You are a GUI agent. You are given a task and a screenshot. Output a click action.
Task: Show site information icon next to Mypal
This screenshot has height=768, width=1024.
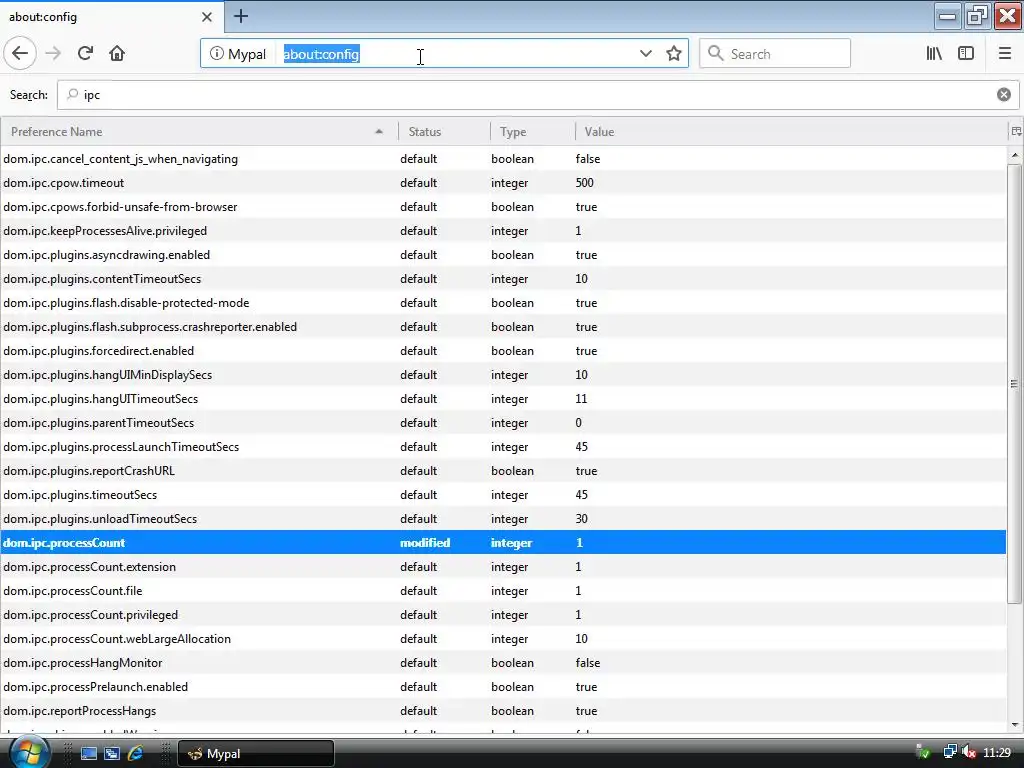pyautogui.click(x=216, y=54)
